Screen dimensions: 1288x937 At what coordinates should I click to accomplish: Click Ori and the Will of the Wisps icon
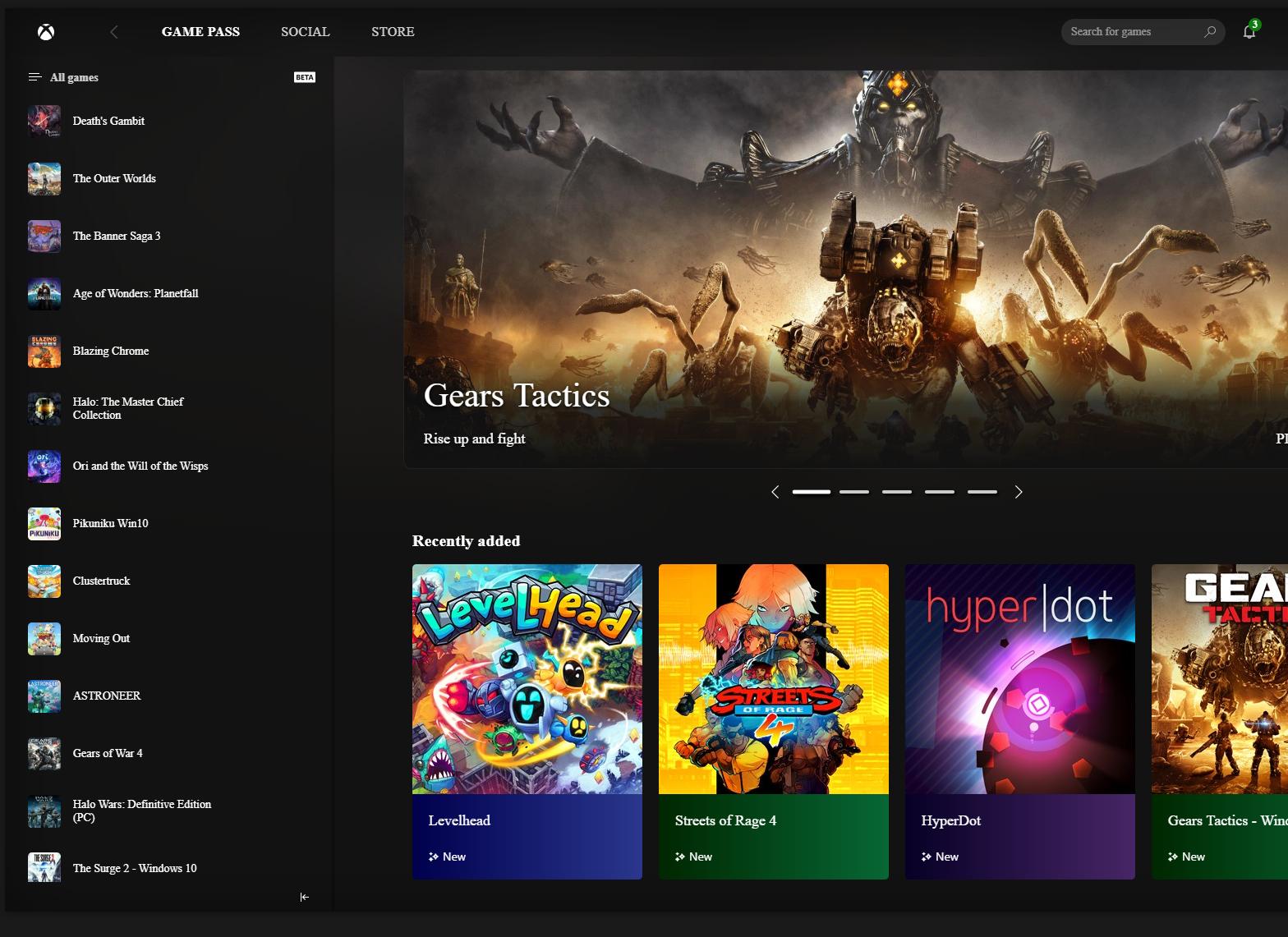[x=44, y=466]
